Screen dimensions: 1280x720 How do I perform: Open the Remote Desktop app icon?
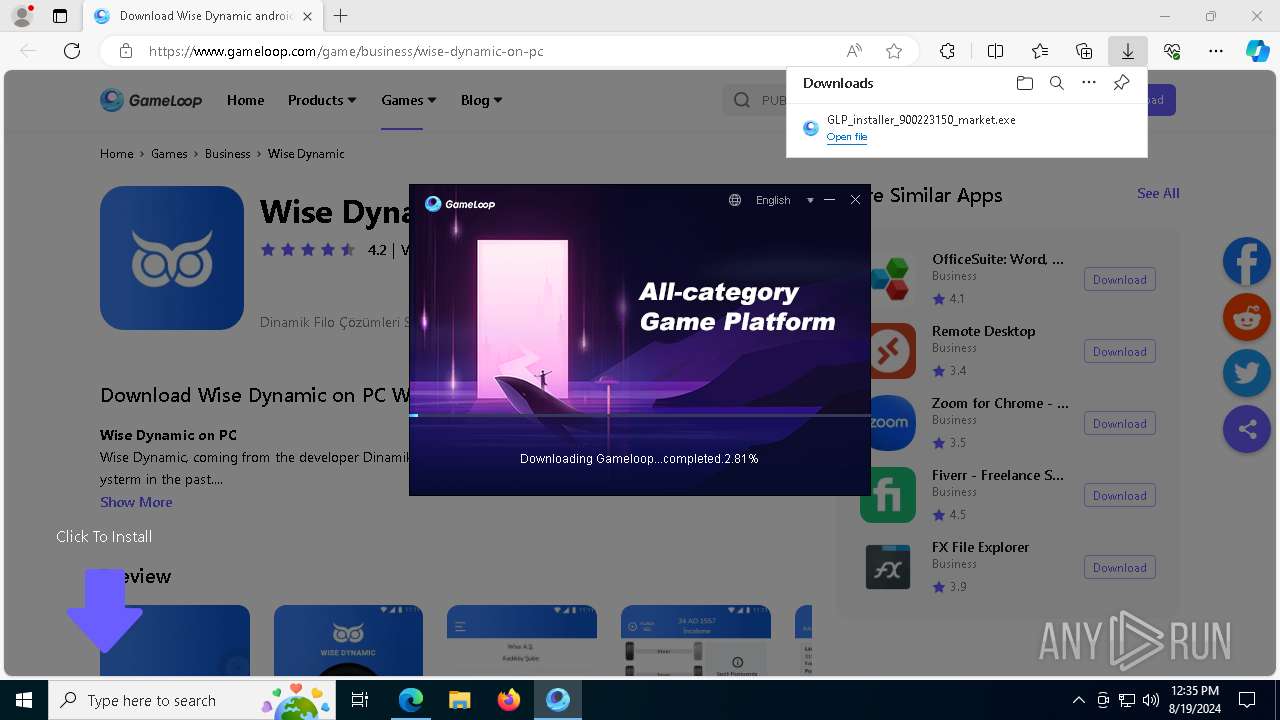pos(888,351)
